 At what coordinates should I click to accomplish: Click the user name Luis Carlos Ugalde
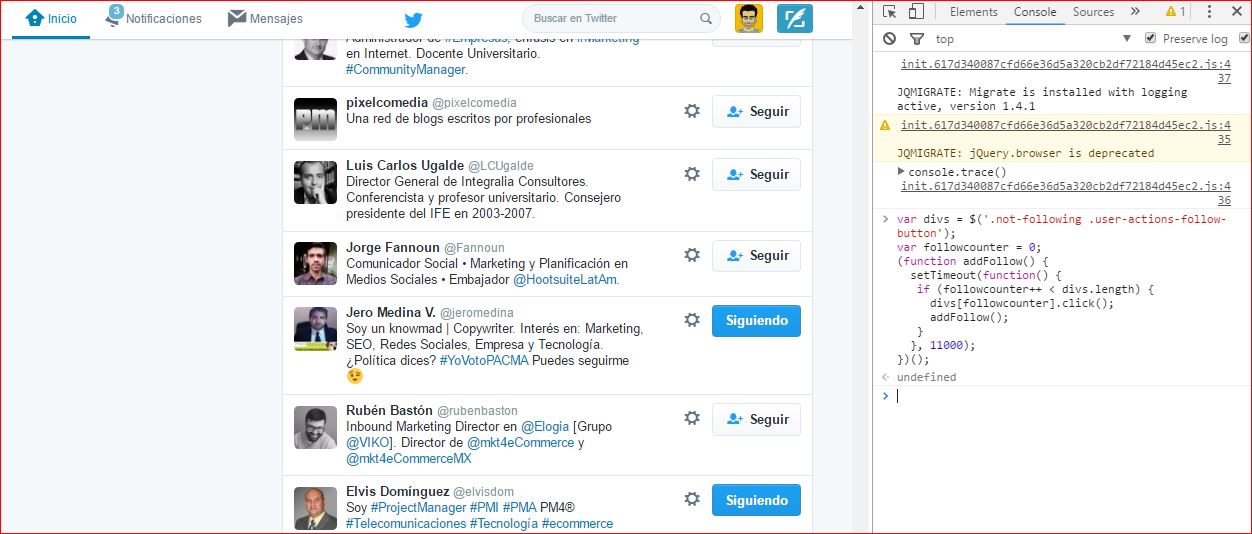click(x=405, y=166)
